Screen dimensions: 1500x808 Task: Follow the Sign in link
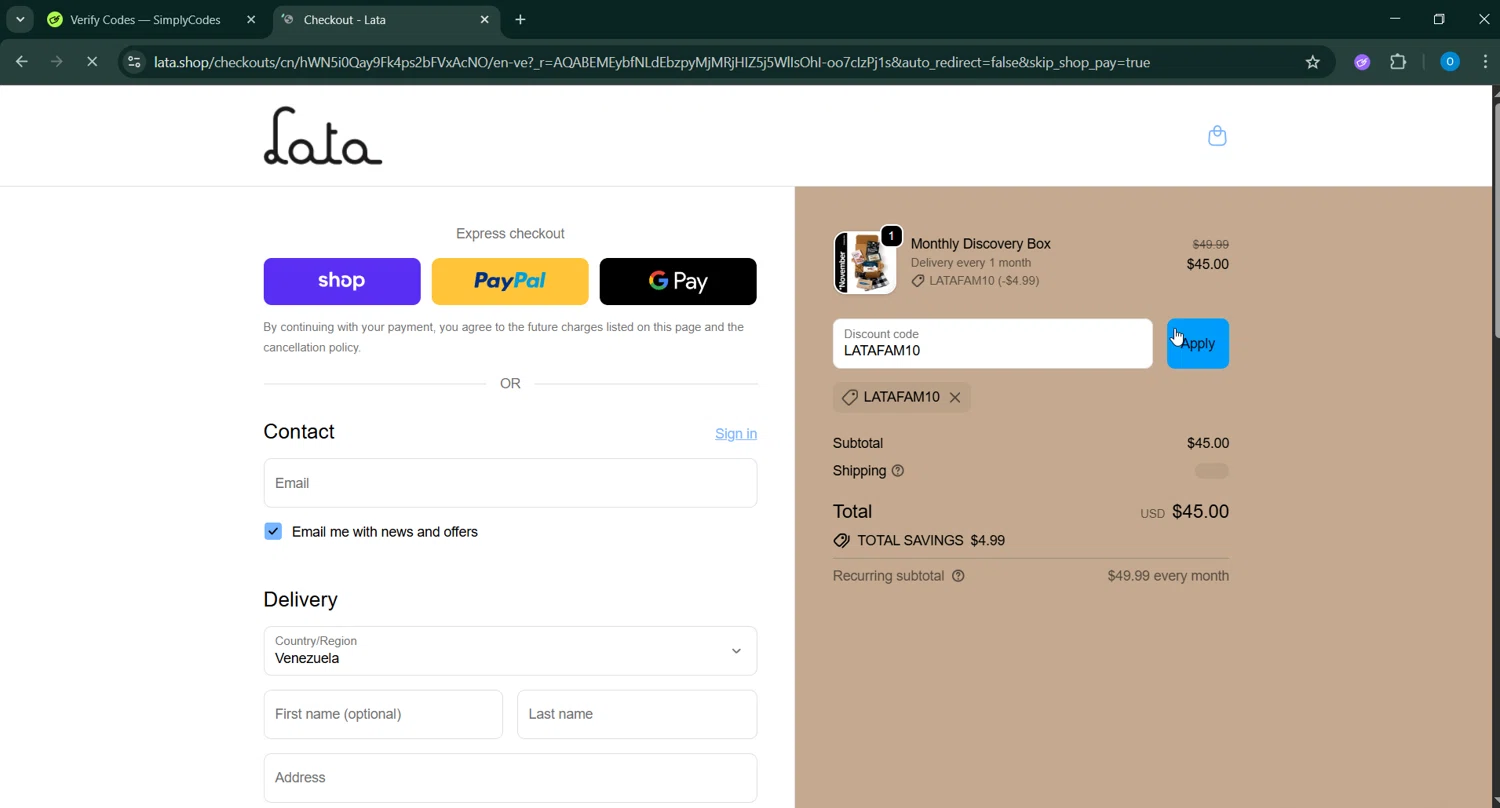coord(736,434)
